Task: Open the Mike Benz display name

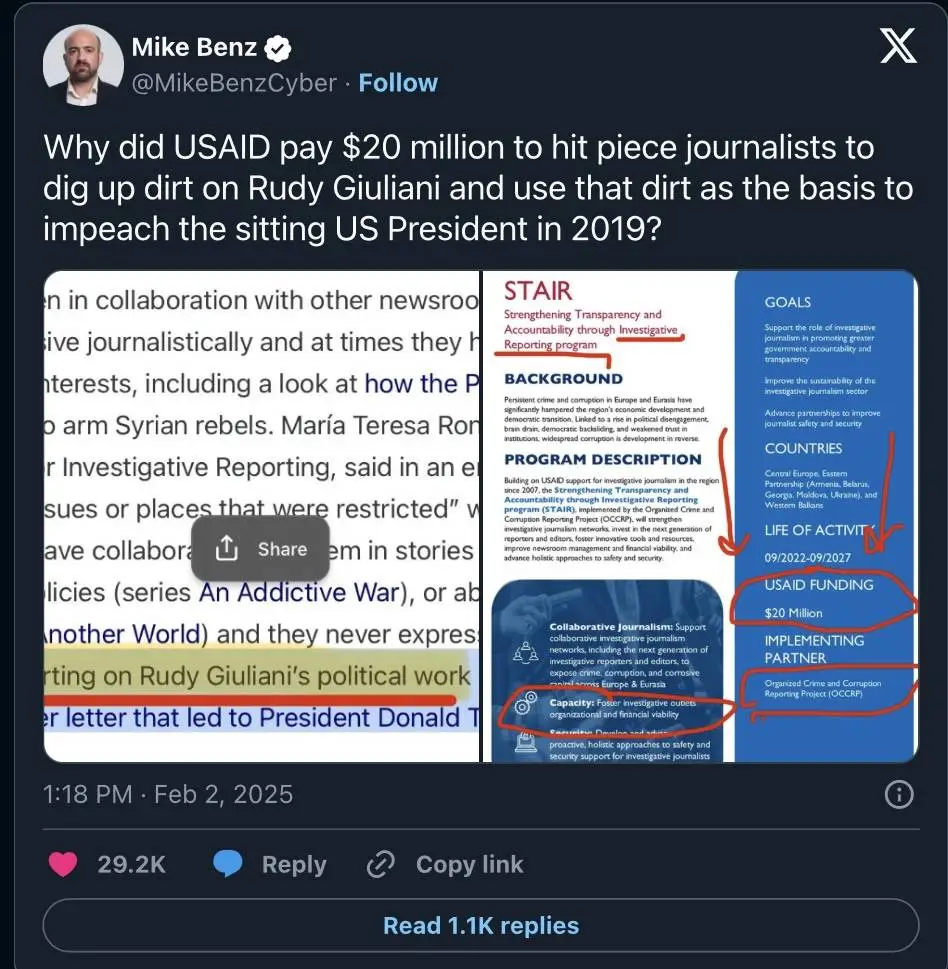Action: [194, 47]
